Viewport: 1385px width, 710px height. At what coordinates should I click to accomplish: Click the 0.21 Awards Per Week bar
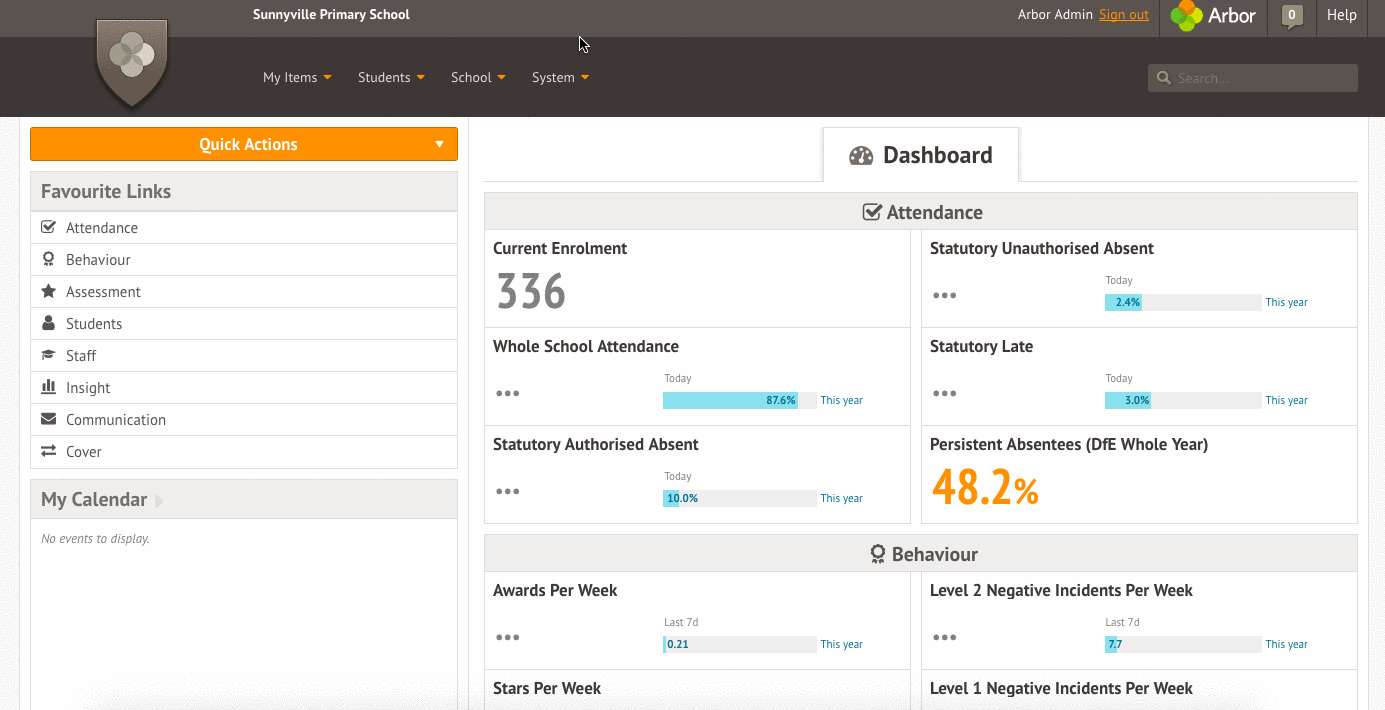[740, 644]
